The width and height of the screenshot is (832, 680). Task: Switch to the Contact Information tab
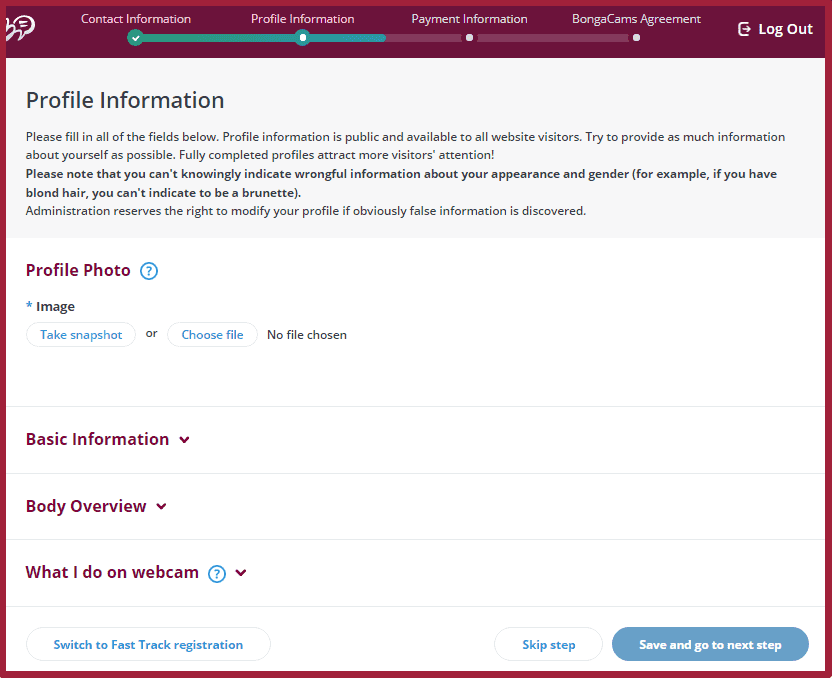(136, 18)
